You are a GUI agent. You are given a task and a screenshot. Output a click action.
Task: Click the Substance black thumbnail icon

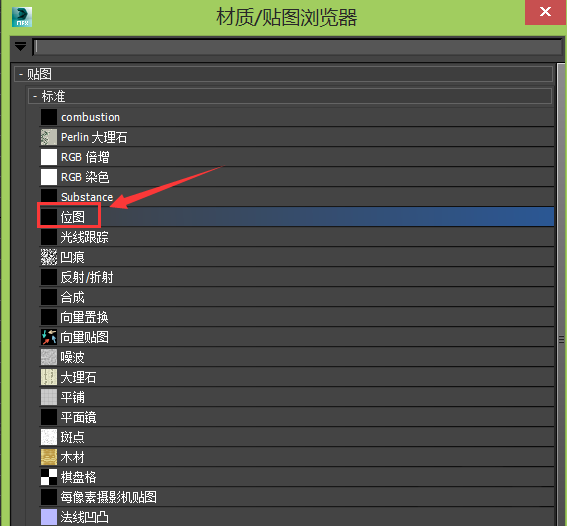(x=49, y=197)
